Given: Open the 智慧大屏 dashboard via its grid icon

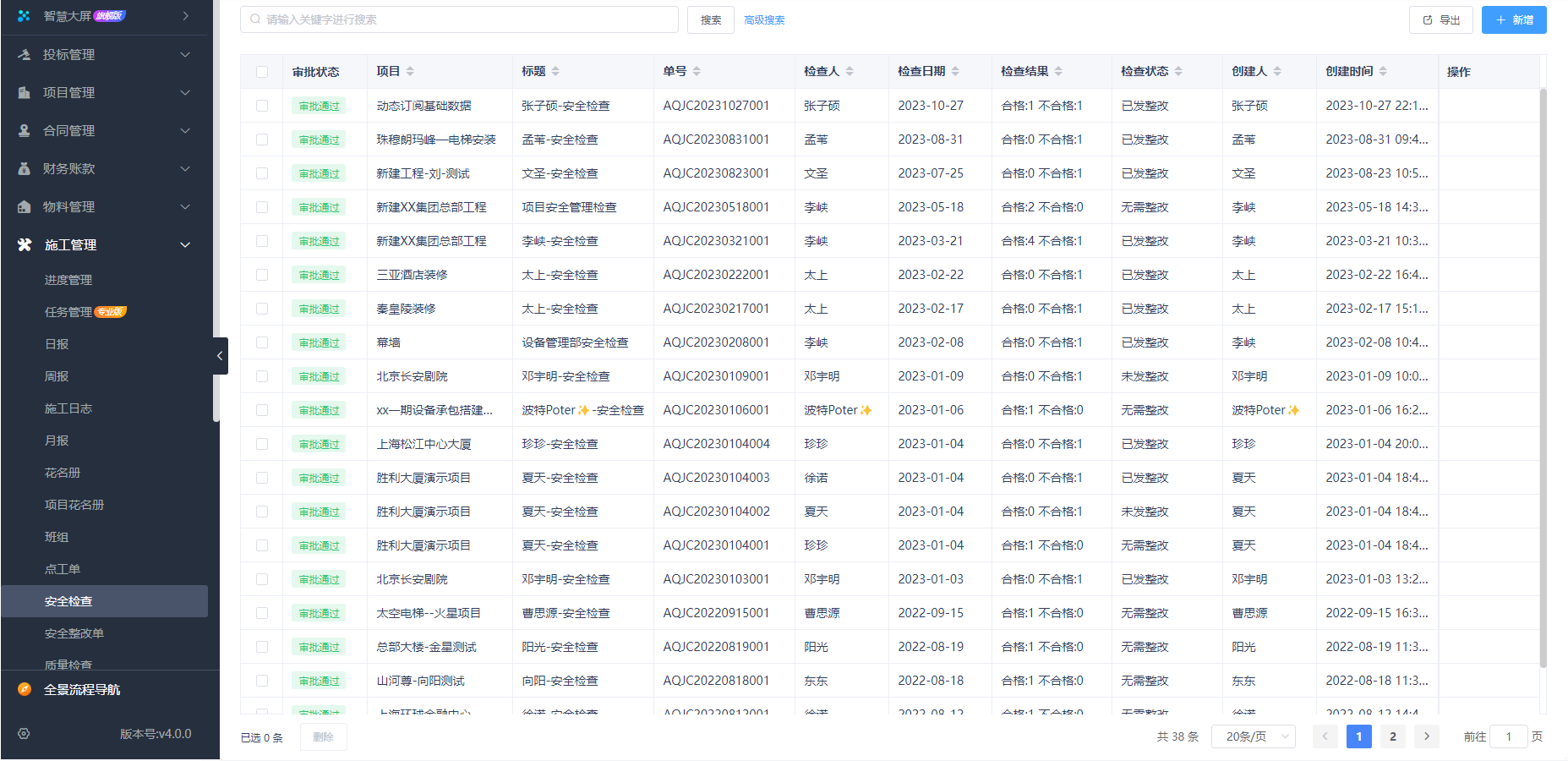Looking at the screenshot, I should click(22, 15).
